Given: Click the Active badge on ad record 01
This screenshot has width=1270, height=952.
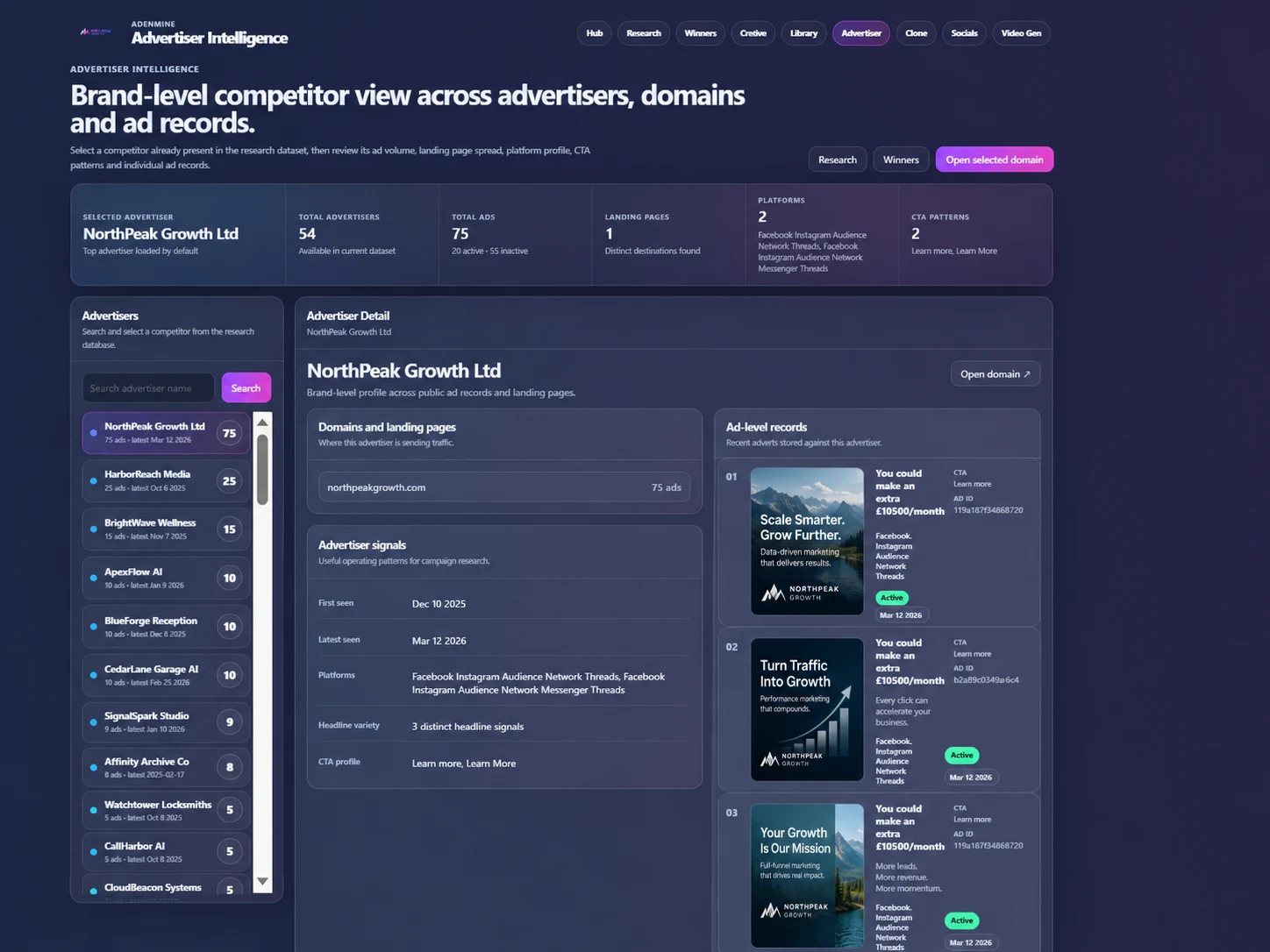Looking at the screenshot, I should click(892, 598).
